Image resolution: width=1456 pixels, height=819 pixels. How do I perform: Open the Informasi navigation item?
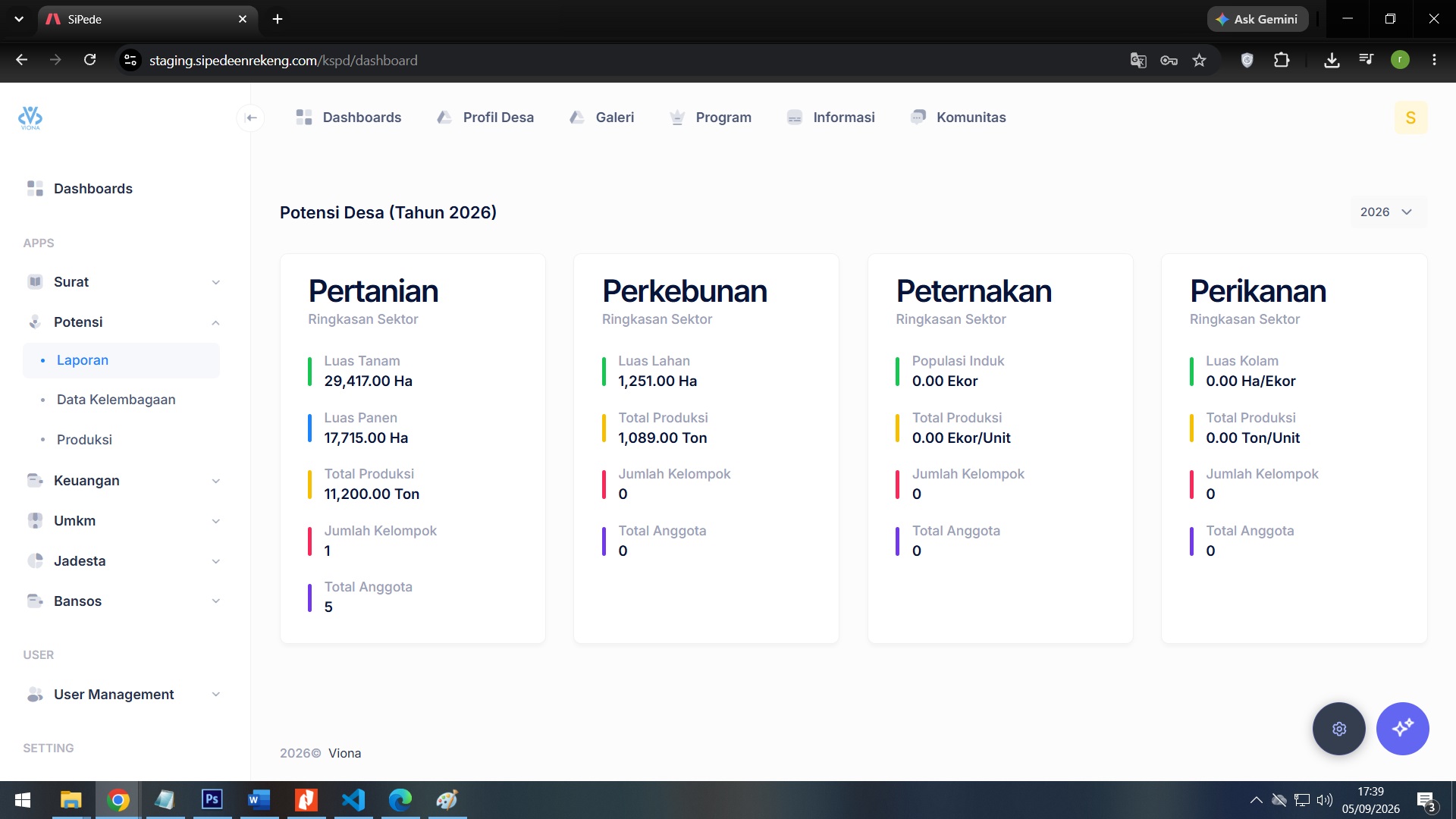pyautogui.click(x=830, y=118)
